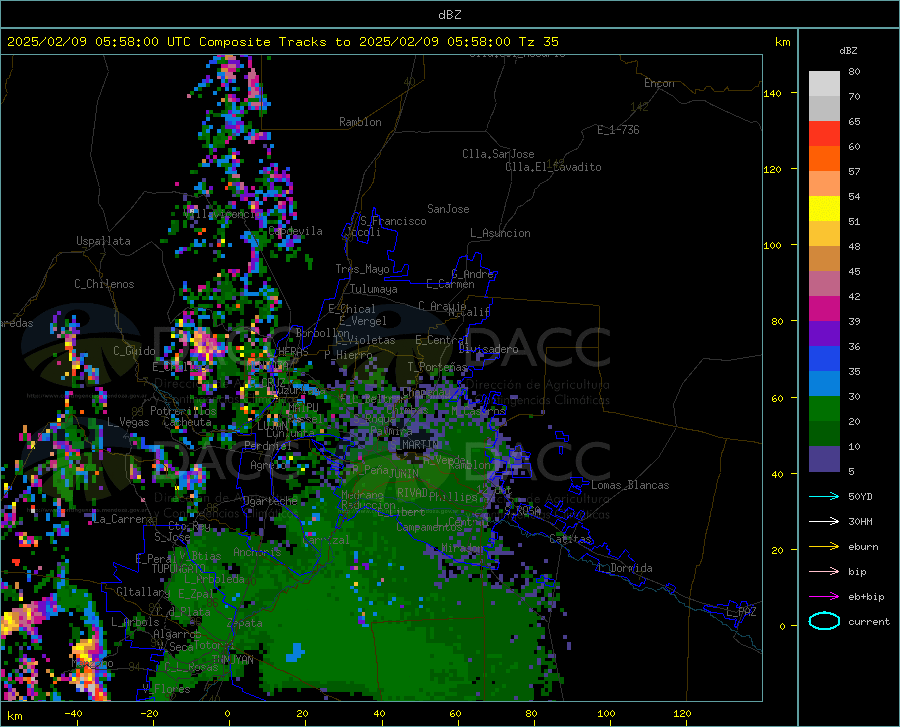Click the Tulumaya label
This screenshot has width=900, height=727.
[373, 289]
